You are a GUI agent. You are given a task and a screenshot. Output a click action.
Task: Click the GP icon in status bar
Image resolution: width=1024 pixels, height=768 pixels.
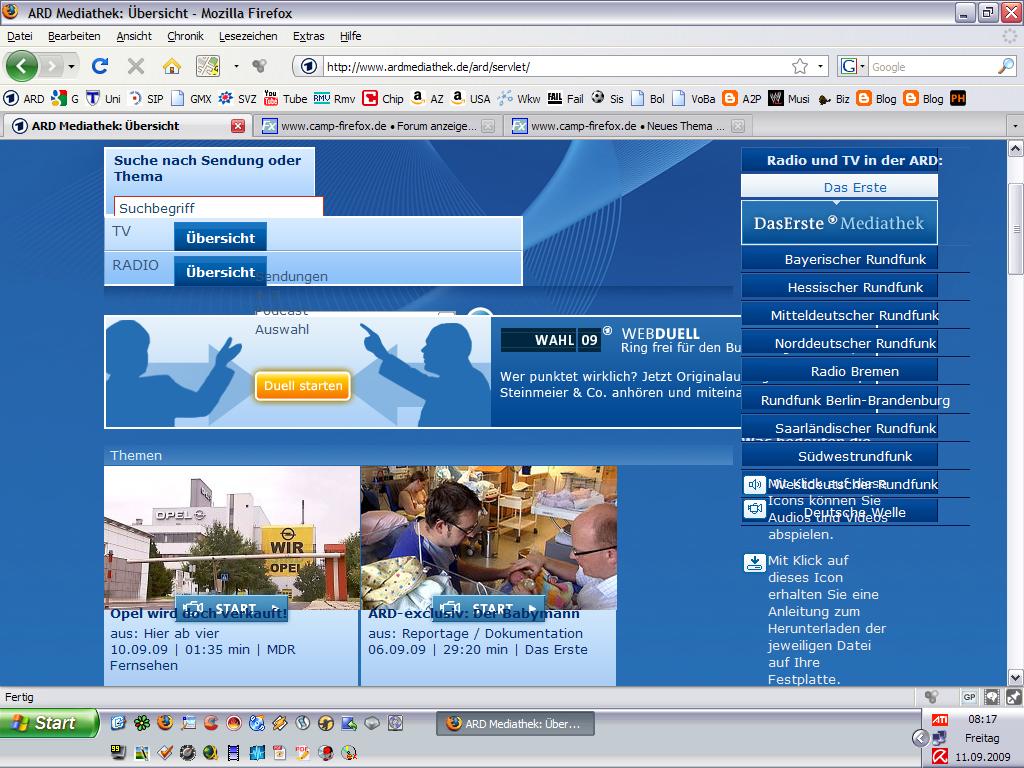(x=969, y=697)
